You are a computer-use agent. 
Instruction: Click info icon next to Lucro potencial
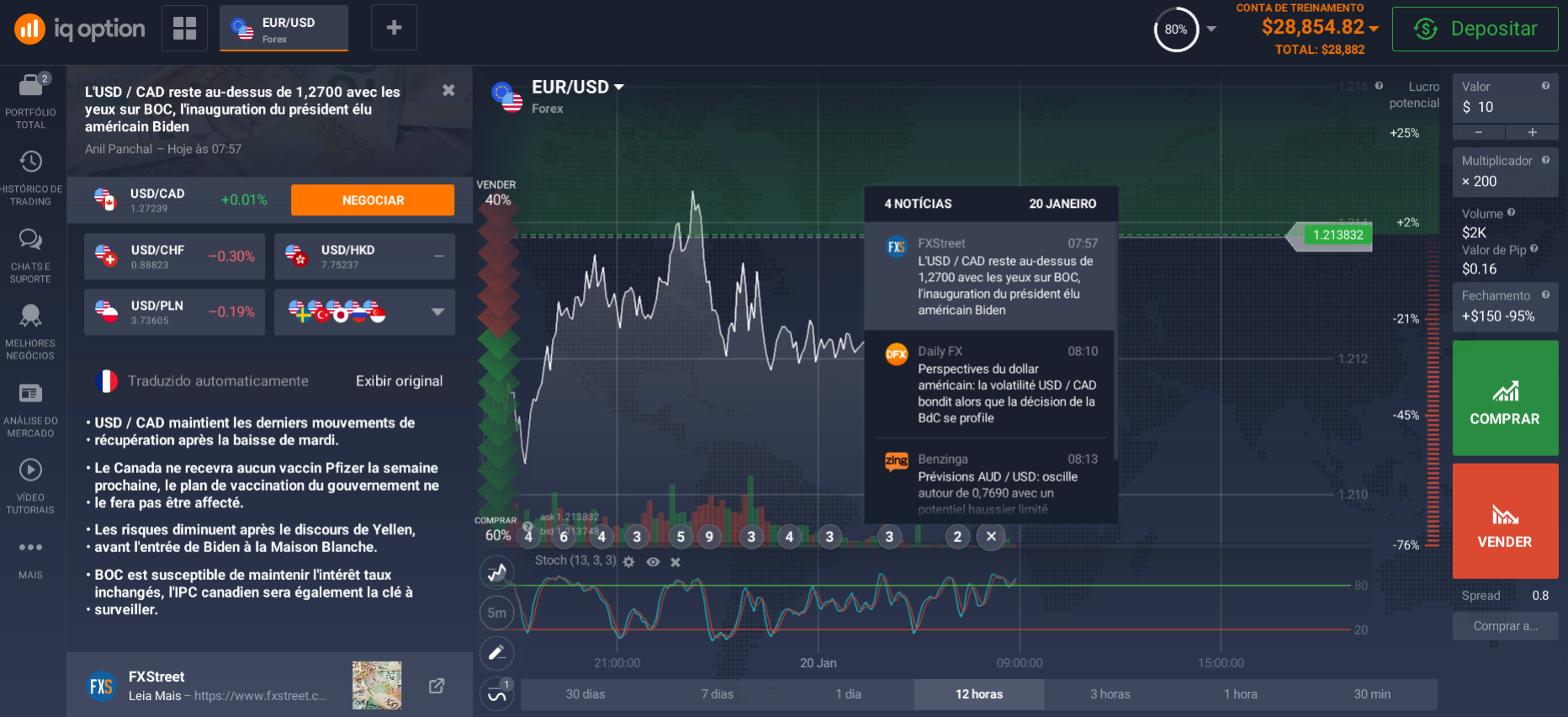(x=1379, y=86)
